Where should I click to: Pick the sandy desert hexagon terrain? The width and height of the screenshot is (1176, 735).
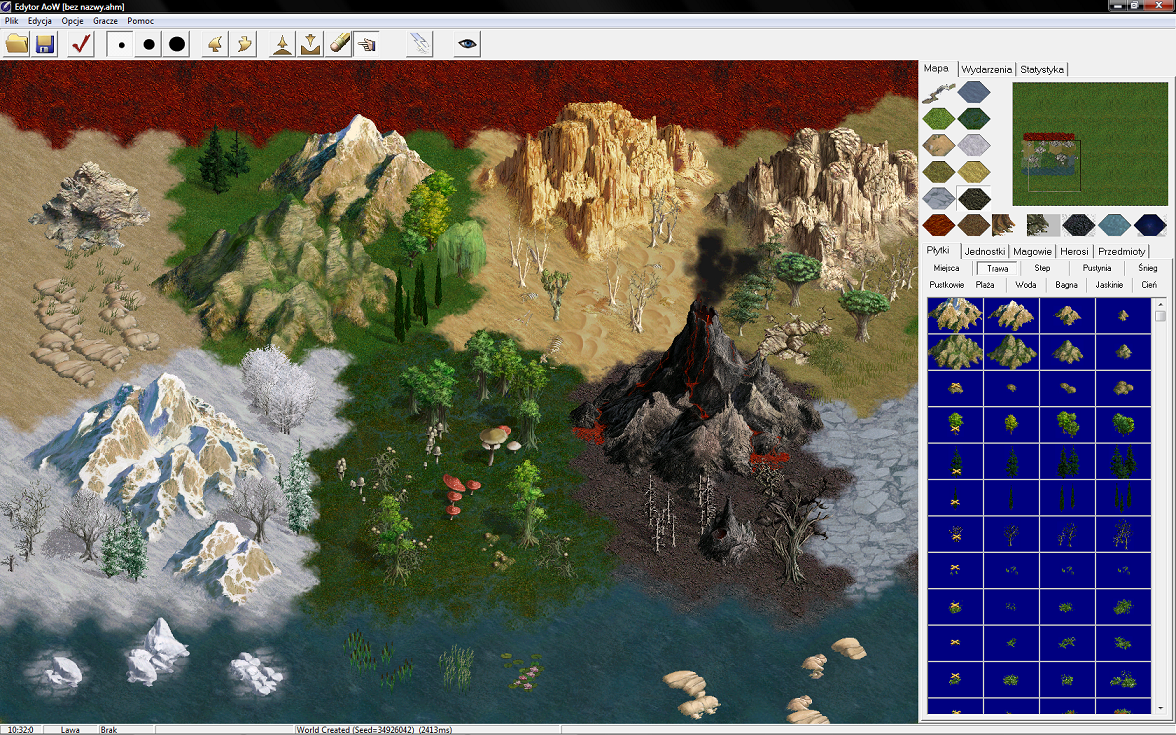[x=939, y=145]
